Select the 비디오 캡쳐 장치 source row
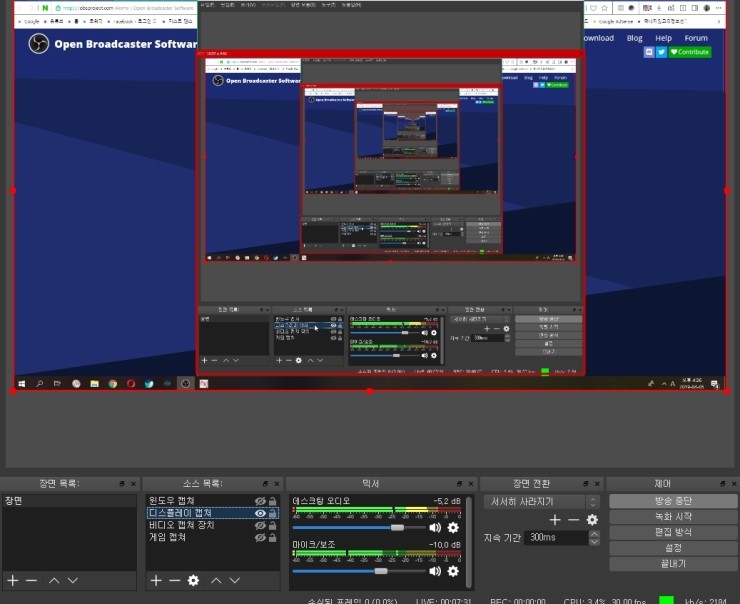 (212, 525)
